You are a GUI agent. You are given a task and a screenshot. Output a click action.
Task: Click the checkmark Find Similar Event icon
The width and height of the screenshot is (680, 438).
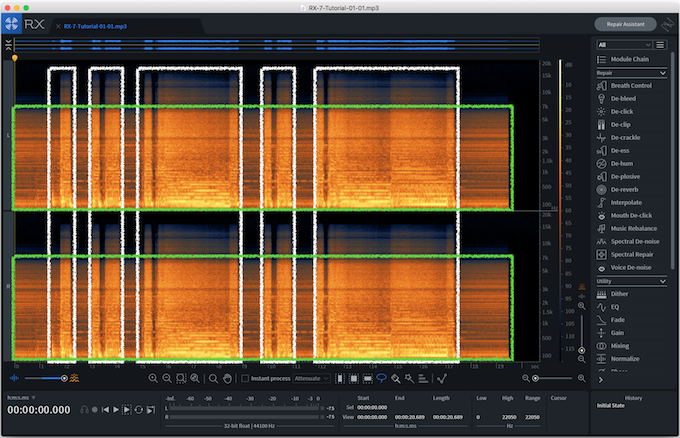point(441,379)
